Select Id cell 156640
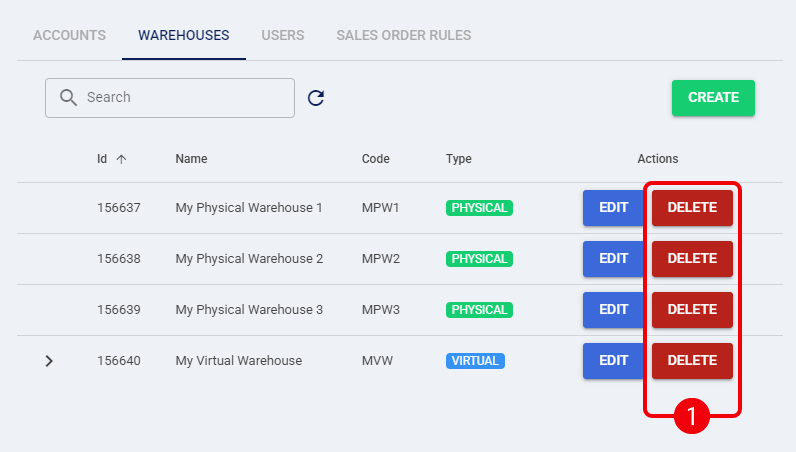This screenshot has height=452, width=796. (x=119, y=361)
